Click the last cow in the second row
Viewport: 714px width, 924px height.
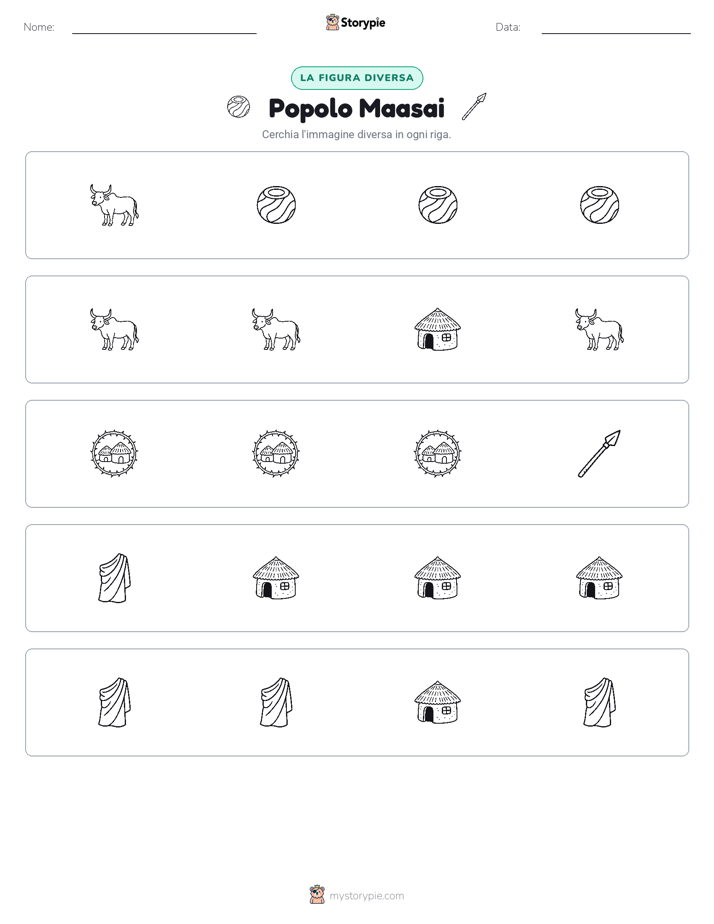point(599,329)
